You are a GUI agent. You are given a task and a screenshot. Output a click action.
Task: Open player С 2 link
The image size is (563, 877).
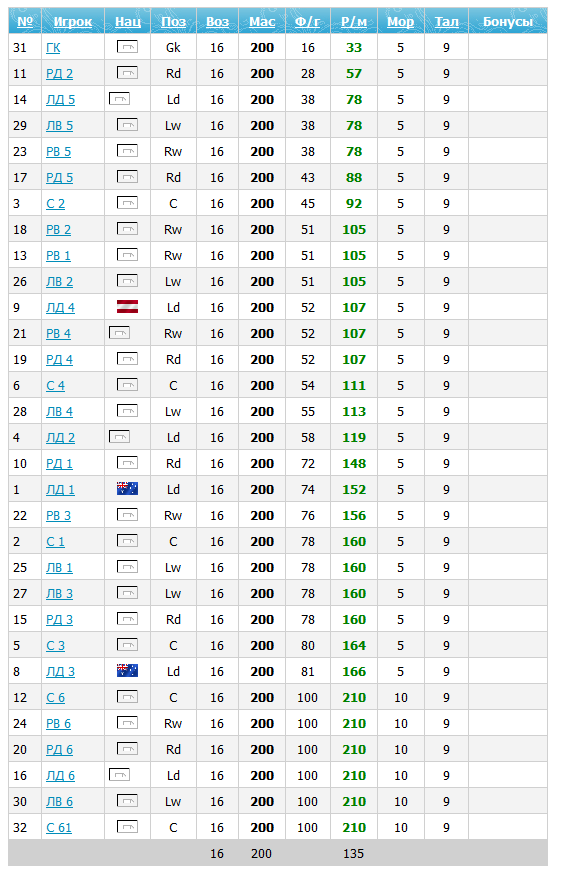[x=55, y=204]
